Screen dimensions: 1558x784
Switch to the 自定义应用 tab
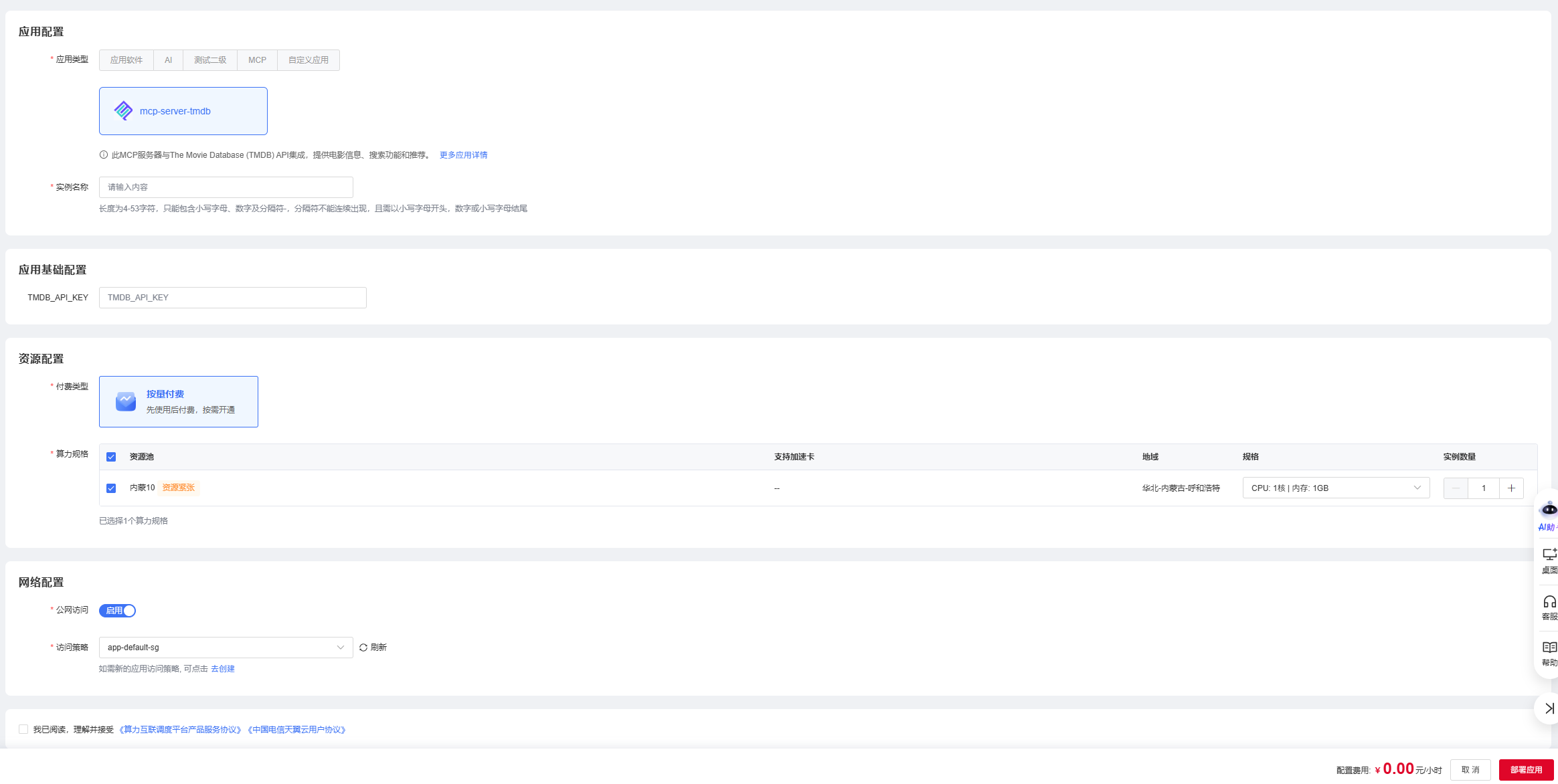coord(308,60)
